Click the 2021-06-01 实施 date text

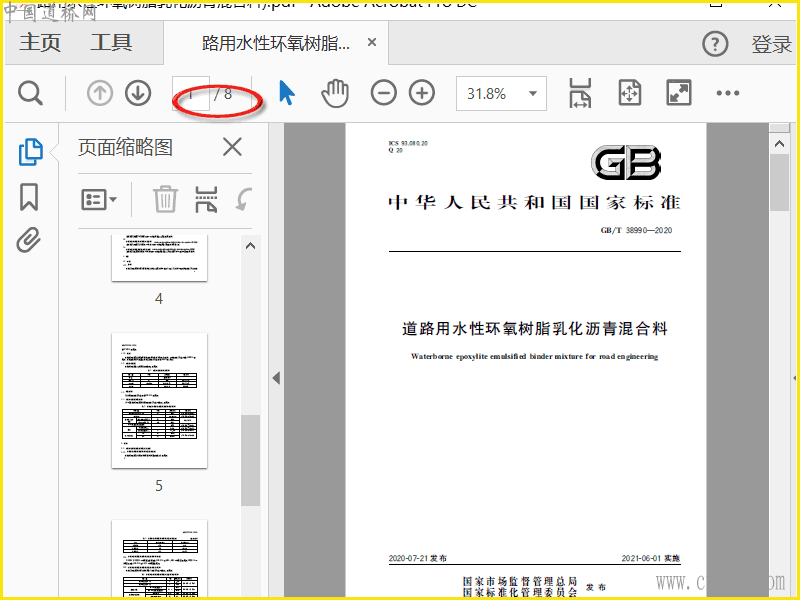click(x=651, y=558)
